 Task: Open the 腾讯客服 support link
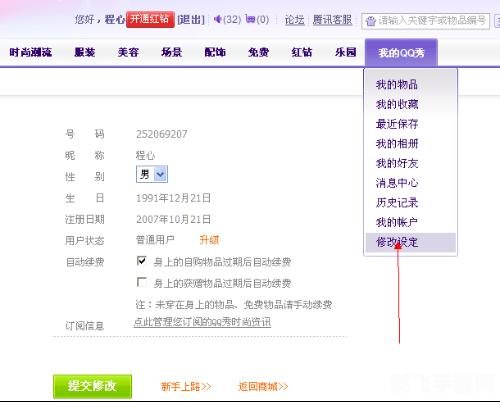[x=332, y=20]
